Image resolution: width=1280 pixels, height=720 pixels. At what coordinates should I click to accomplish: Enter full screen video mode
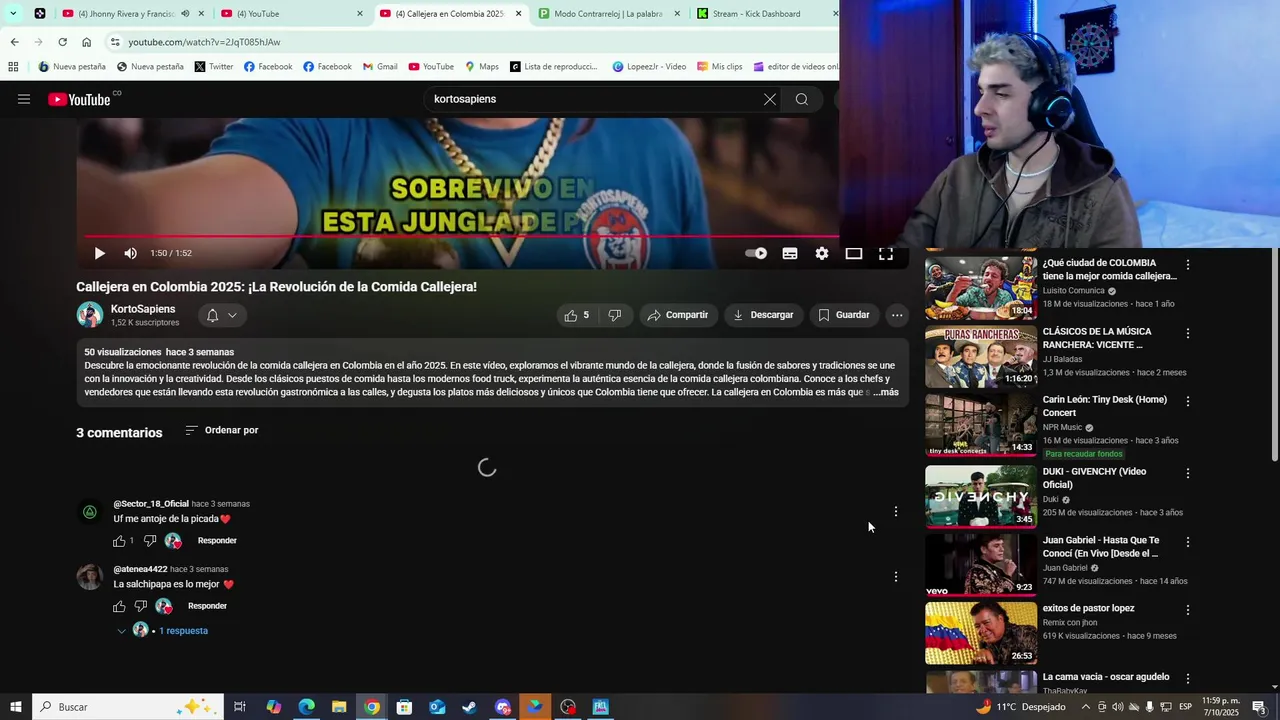click(886, 253)
